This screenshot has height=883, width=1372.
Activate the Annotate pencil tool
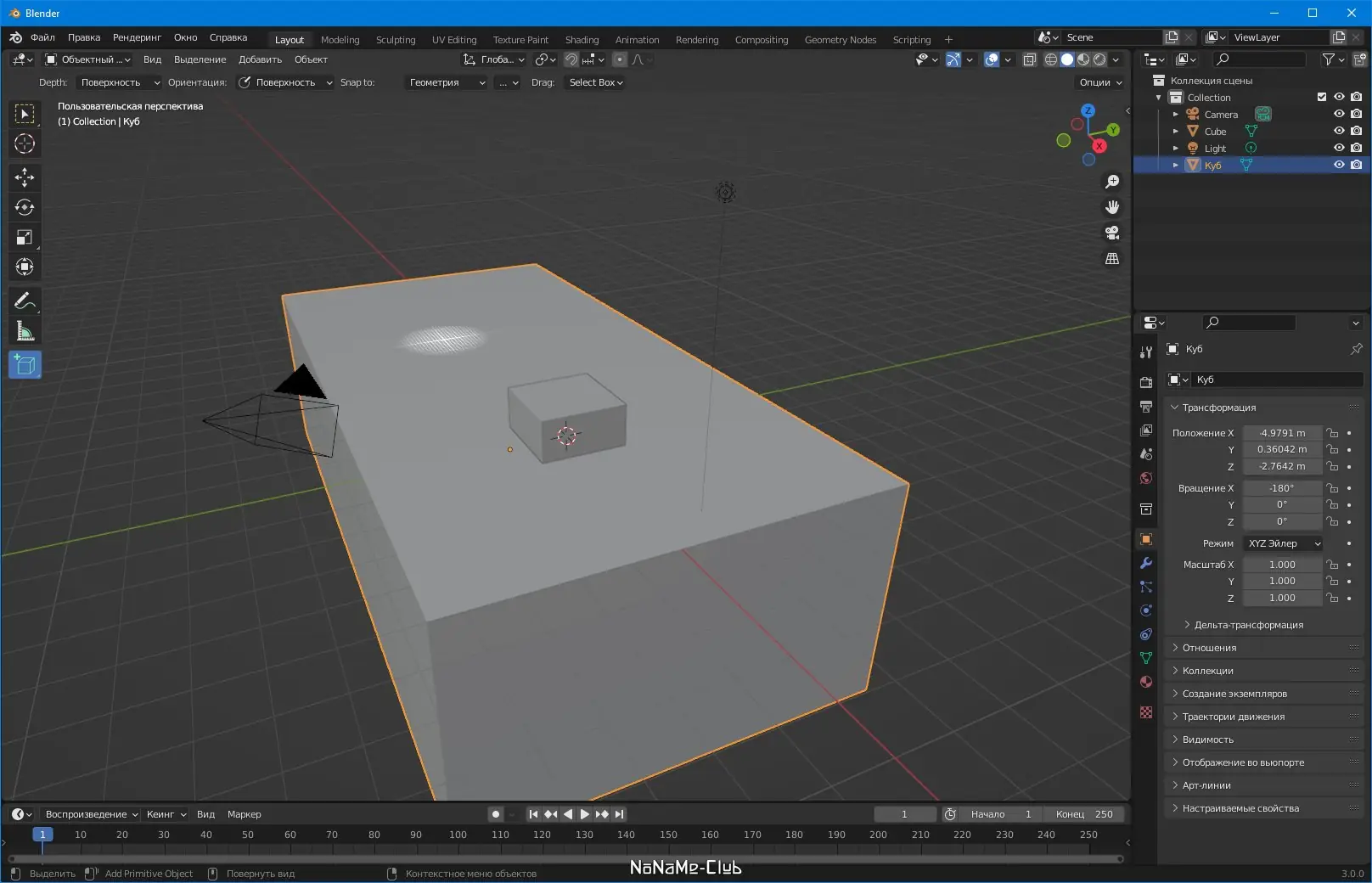click(x=25, y=301)
